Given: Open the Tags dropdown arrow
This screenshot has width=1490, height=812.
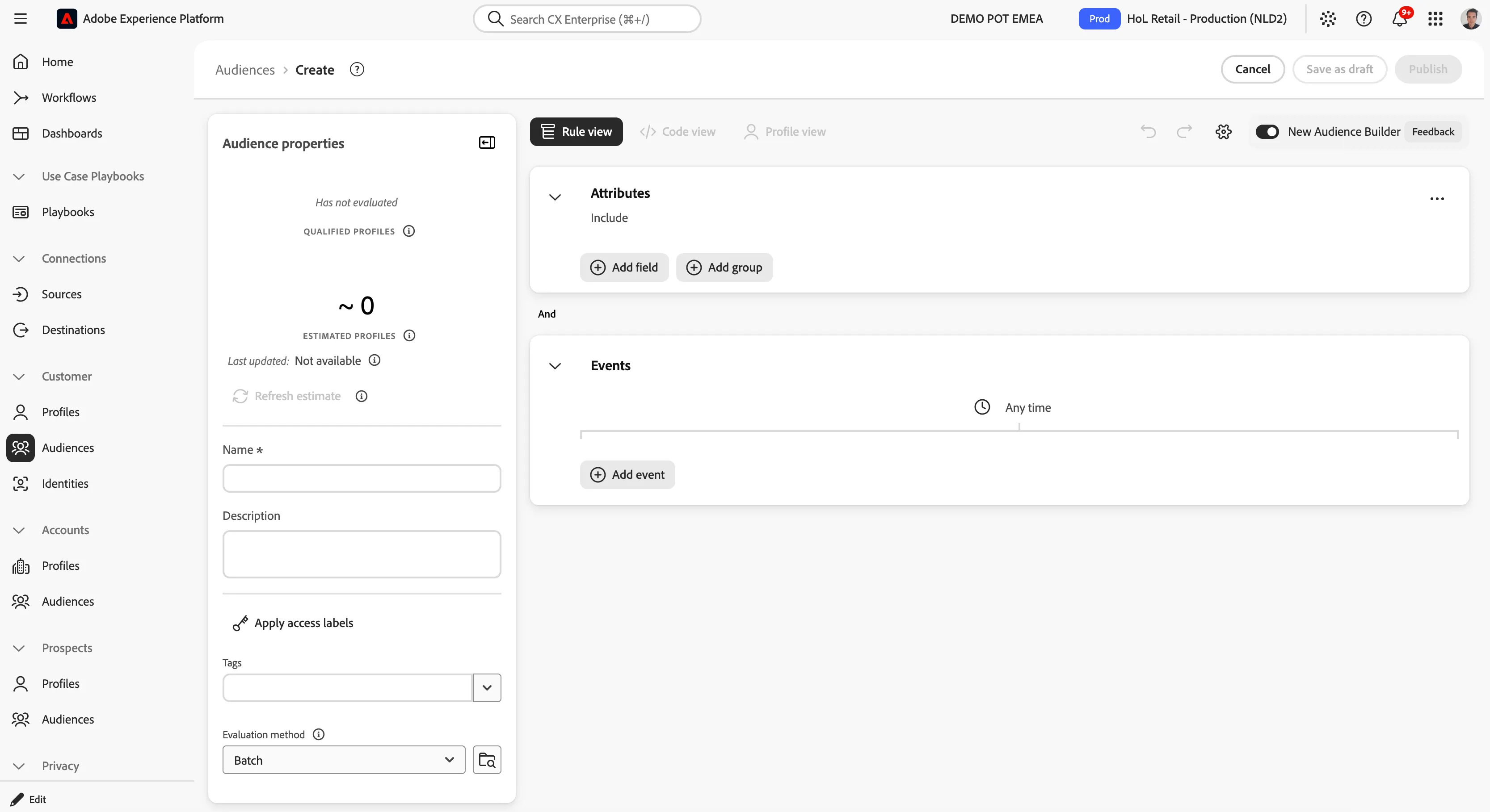Looking at the screenshot, I should pos(487,688).
